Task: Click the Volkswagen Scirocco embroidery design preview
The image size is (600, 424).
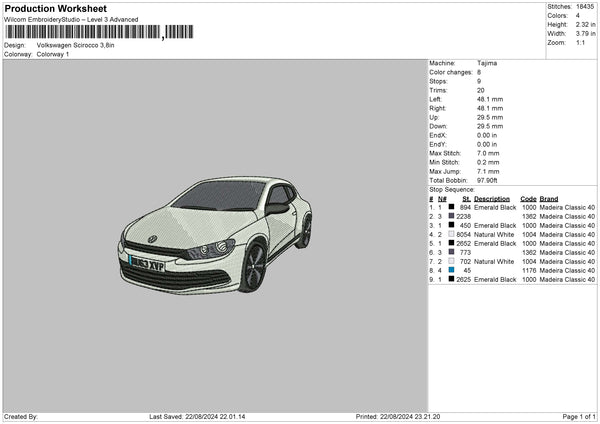Action: (x=215, y=235)
